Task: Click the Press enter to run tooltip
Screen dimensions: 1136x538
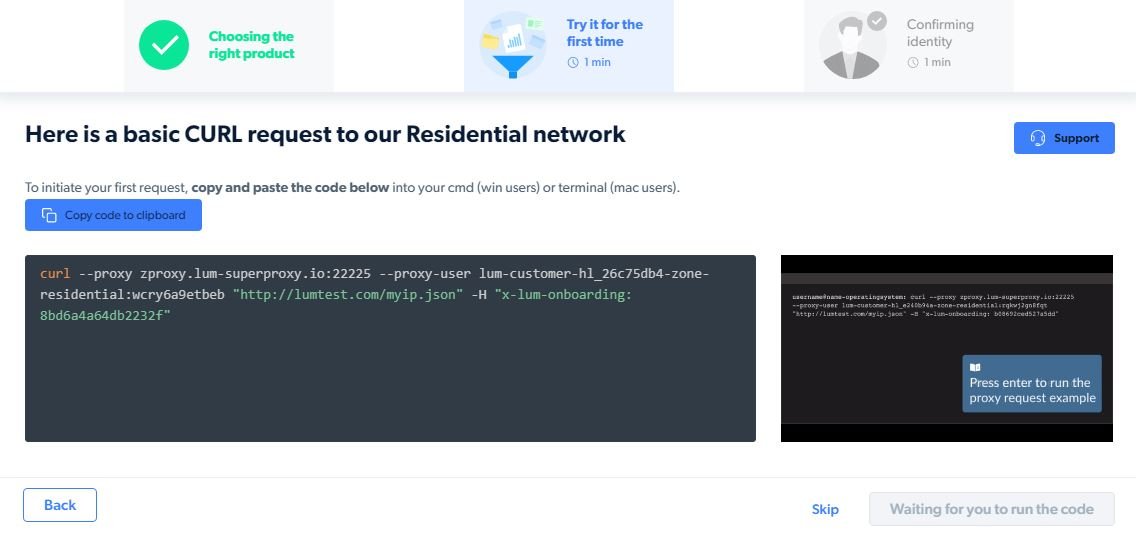Action: point(1032,384)
